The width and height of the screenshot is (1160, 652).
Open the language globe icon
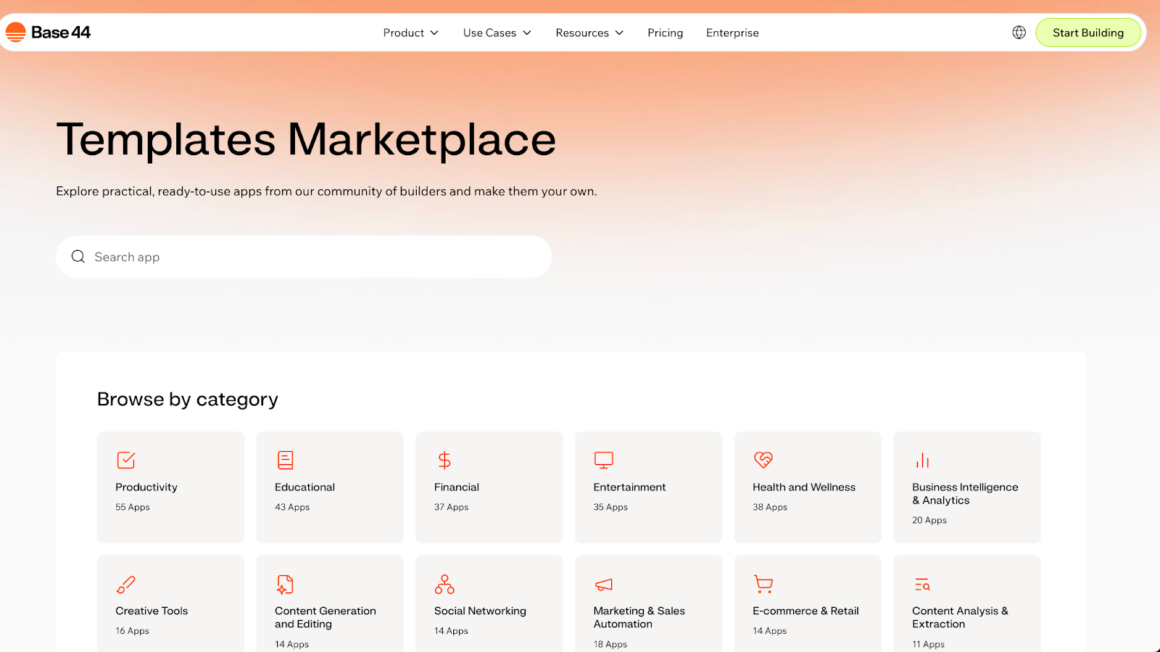click(x=1018, y=33)
